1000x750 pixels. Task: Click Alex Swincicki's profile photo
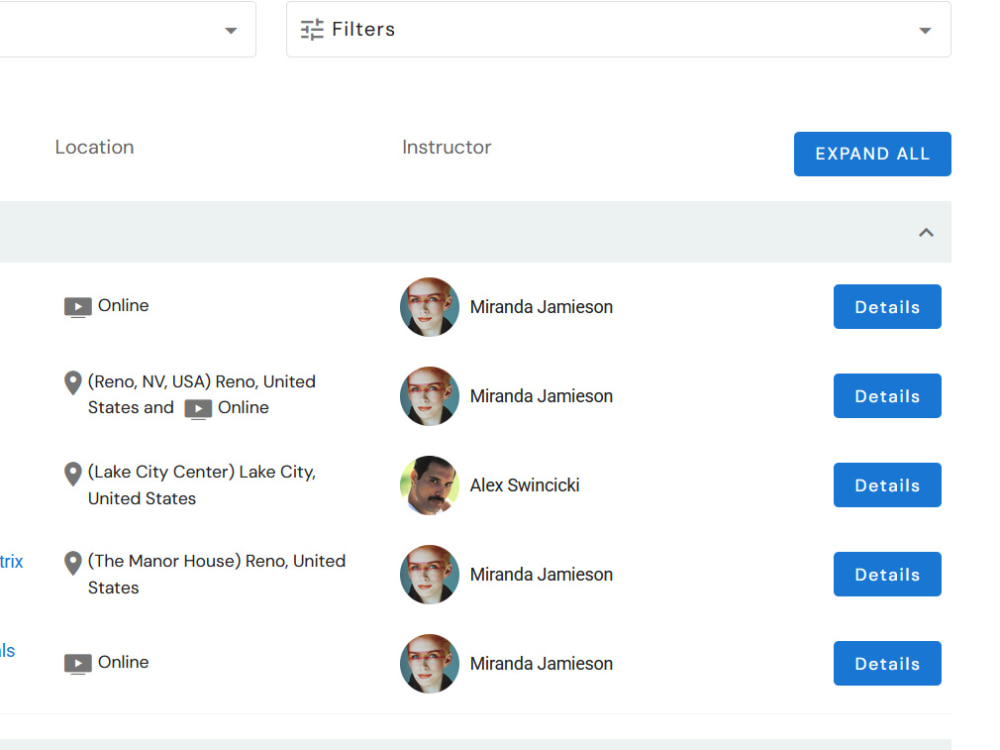(x=429, y=485)
